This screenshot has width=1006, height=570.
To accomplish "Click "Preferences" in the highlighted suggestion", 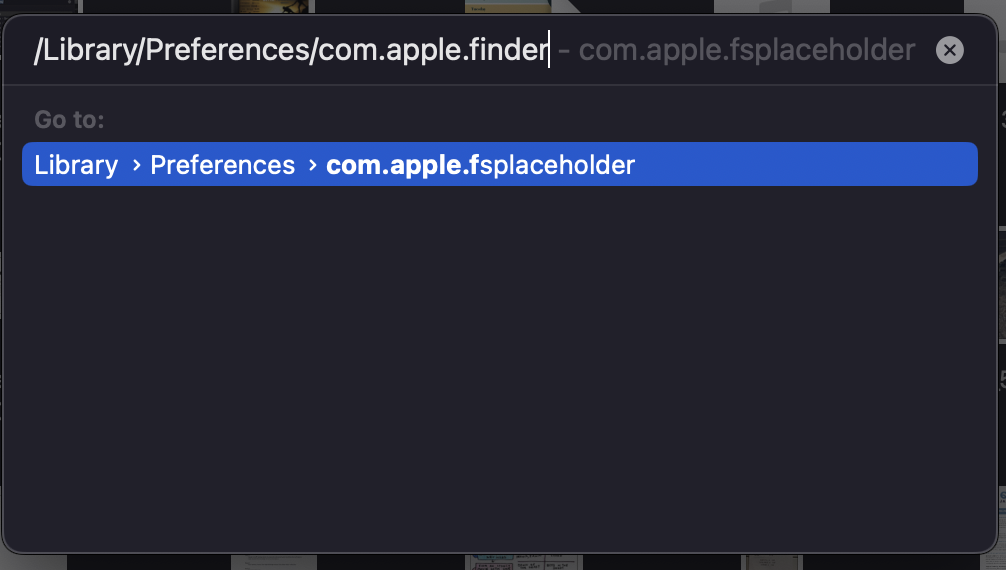I will [222, 165].
